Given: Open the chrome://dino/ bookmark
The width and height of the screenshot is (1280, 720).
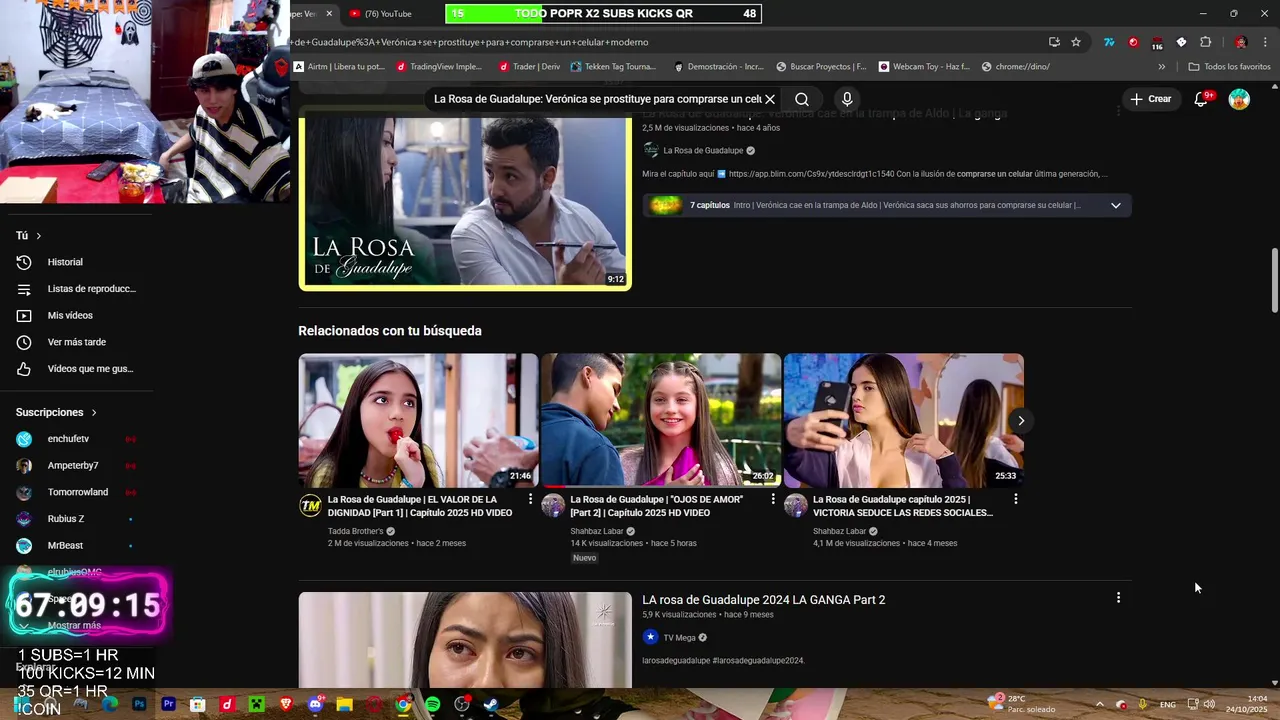Looking at the screenshot, I should [1016, 67].
